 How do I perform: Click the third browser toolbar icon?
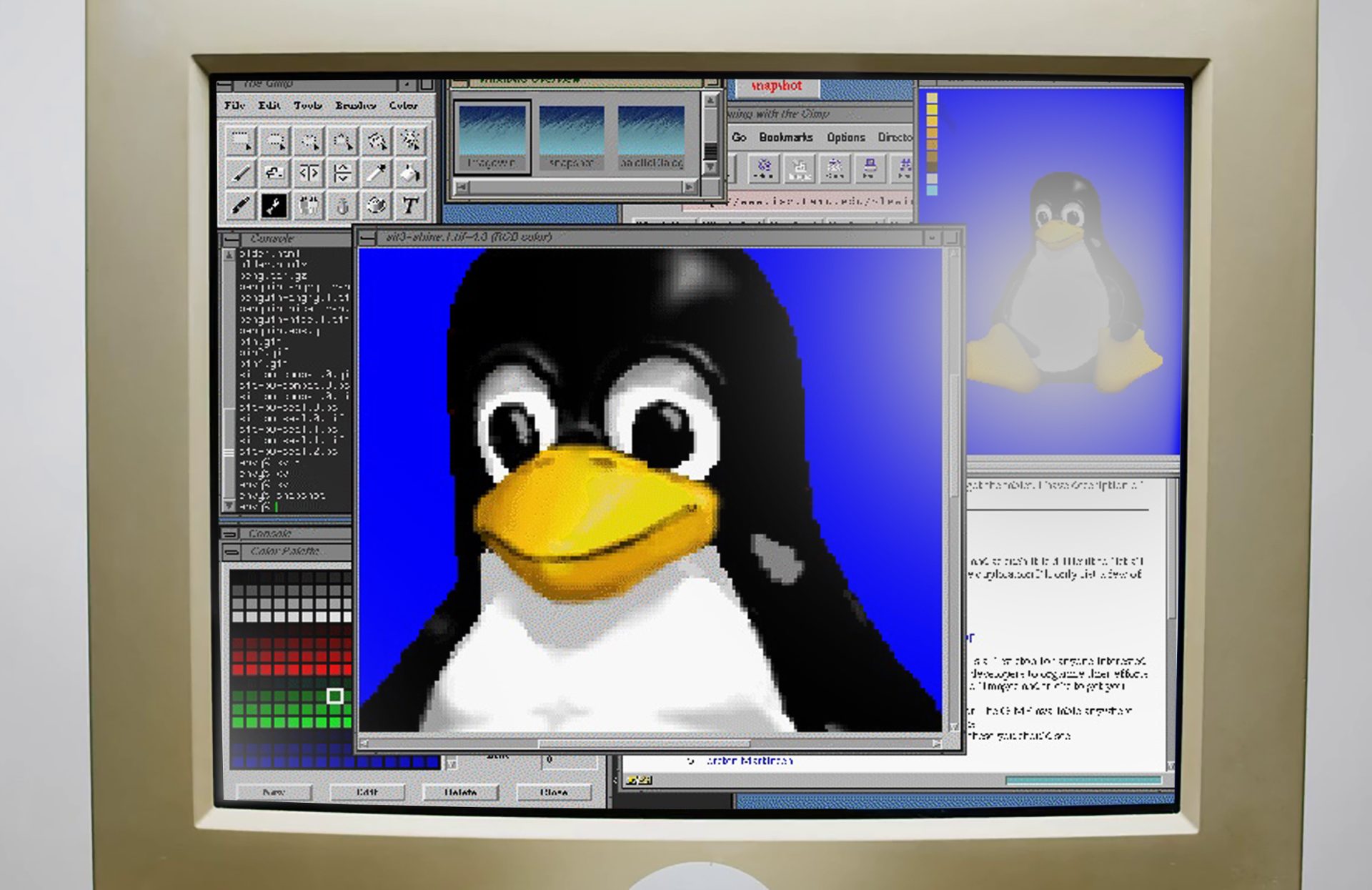[x=834, y=169]
